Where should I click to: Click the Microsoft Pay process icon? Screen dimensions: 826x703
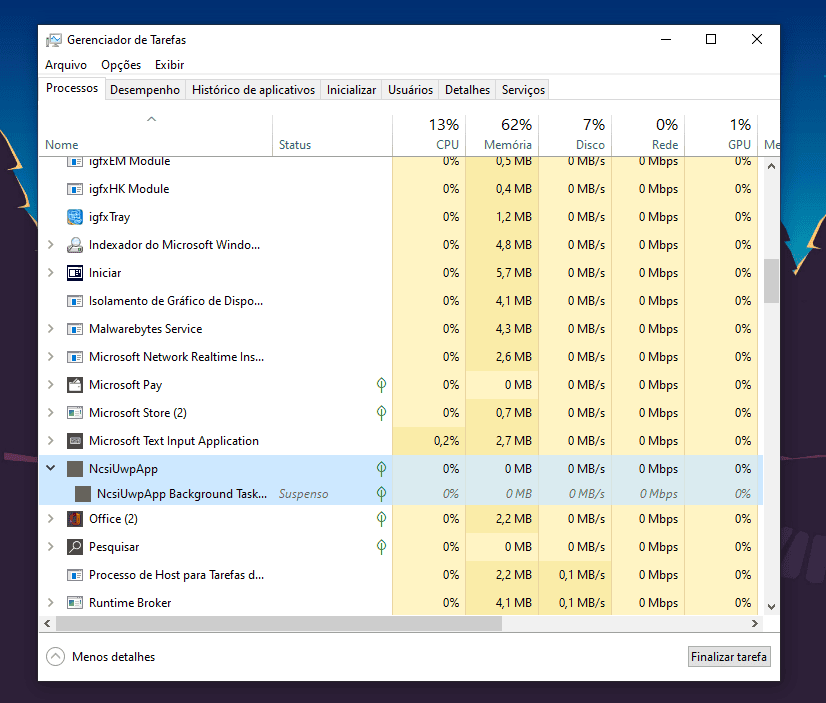(x=75, y=385)
